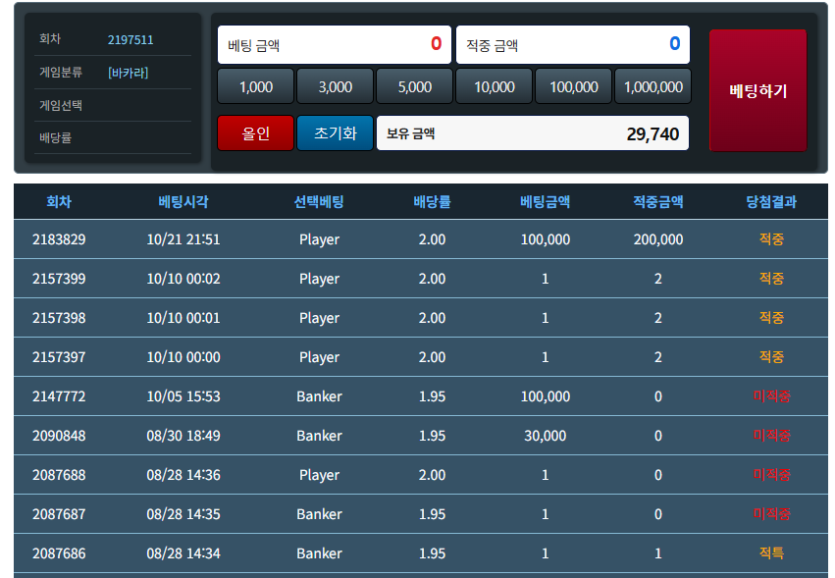The image size is (835, 578).
Task: Click the 미적중 result for round 2147772
Action: click(x=771, y=396)
